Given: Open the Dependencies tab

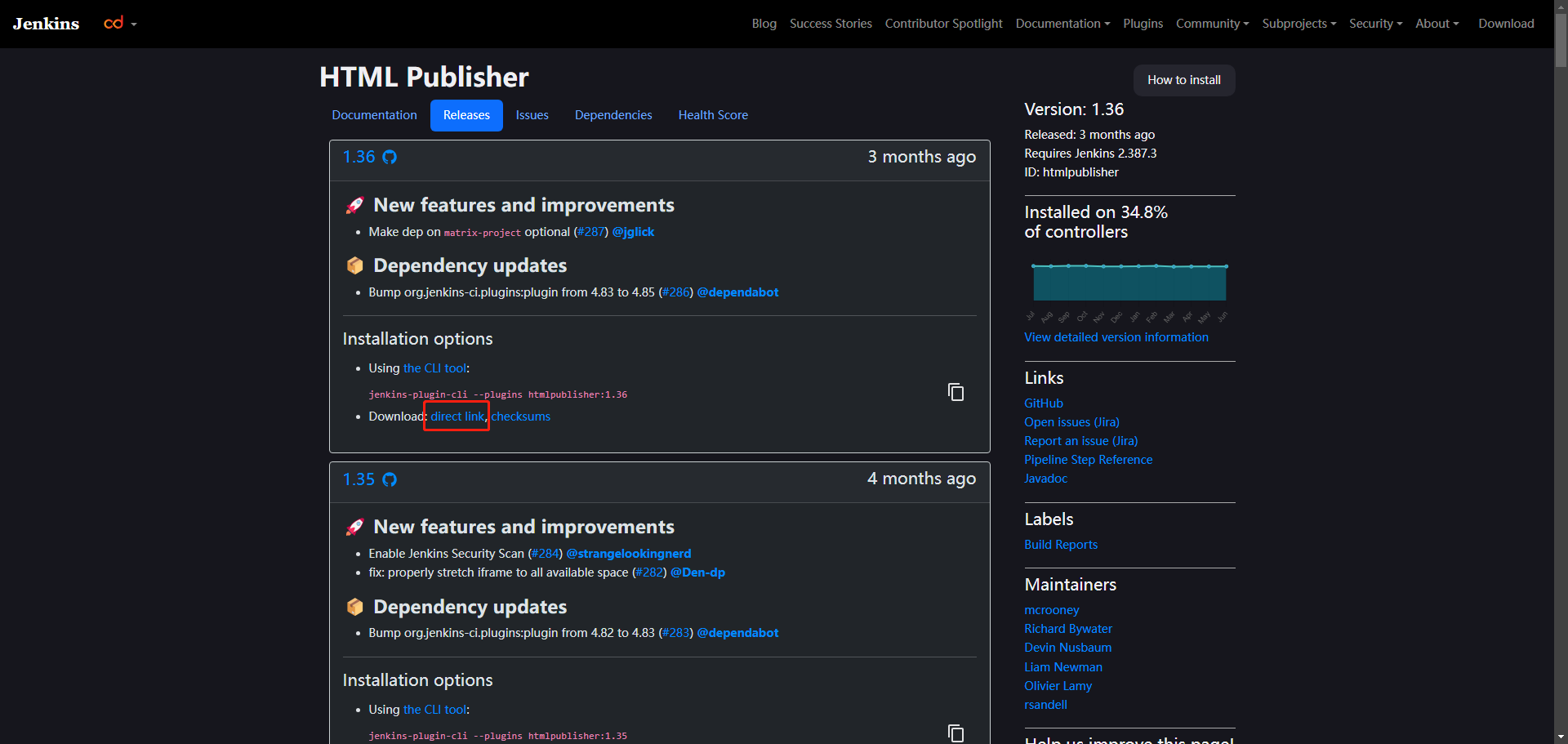Looking at the screenshot, I should [x=613, y=115].
